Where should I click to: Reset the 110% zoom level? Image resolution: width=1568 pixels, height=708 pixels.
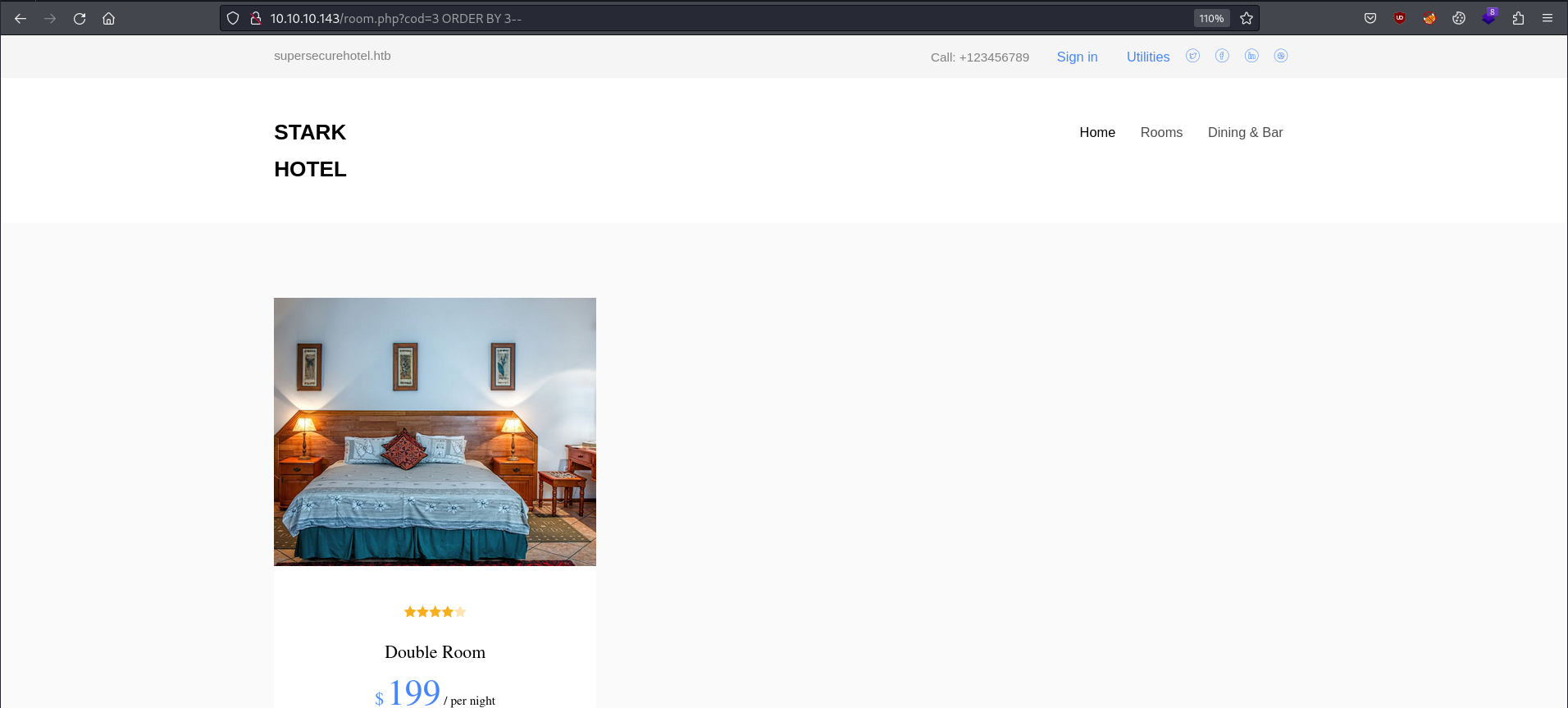[x=1211, y=18]
